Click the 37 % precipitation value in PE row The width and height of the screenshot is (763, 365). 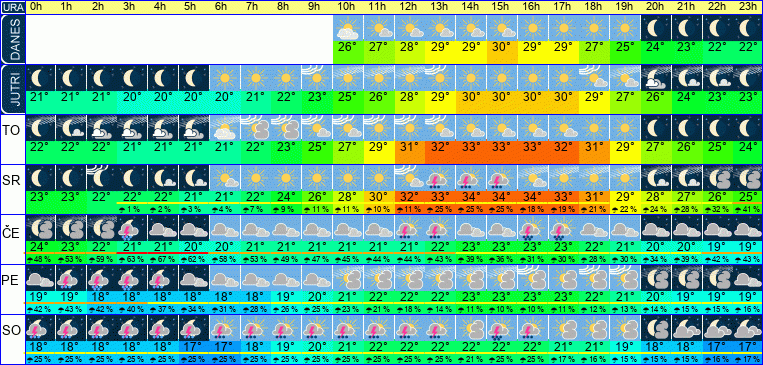164,309
